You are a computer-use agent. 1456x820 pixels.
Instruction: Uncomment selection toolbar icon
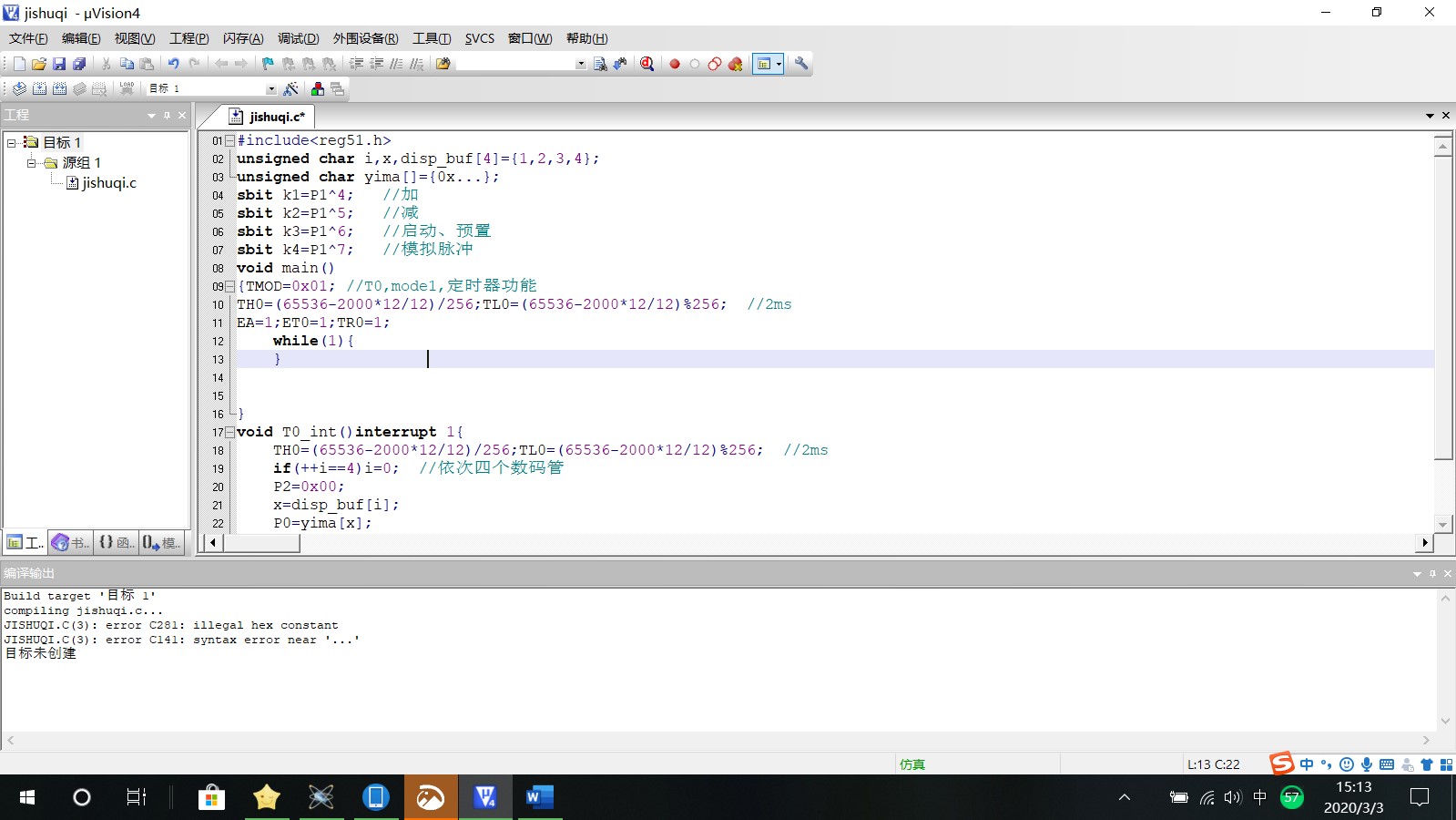pyautogui.click(x=416, y=64)
